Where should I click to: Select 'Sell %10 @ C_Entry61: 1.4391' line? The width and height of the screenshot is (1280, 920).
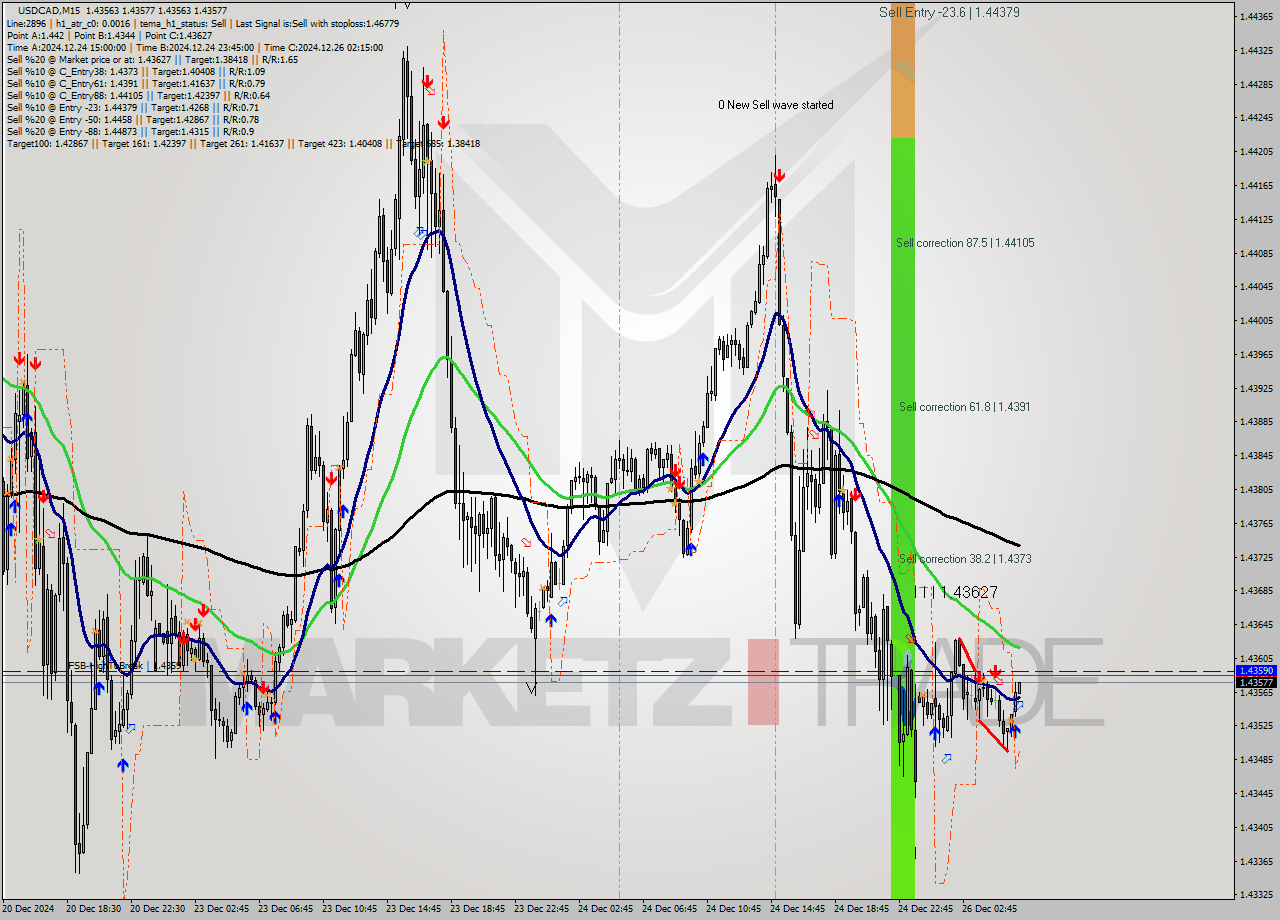pyautogui.click(x=135, y=84)
